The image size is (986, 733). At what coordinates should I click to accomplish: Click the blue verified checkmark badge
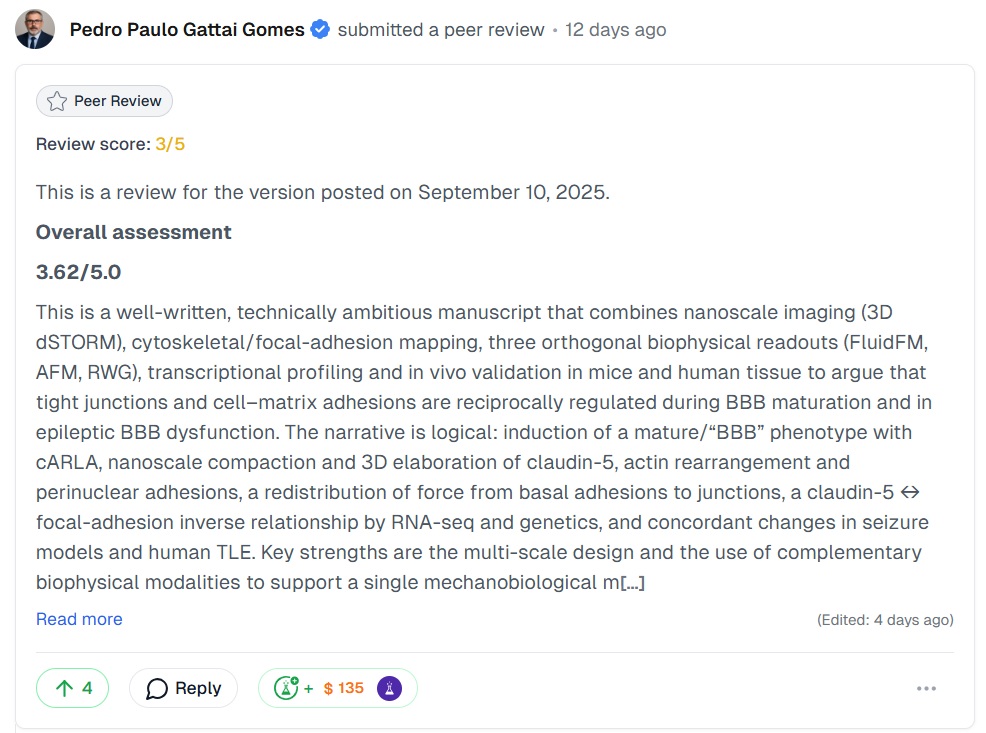coord(319,29)
